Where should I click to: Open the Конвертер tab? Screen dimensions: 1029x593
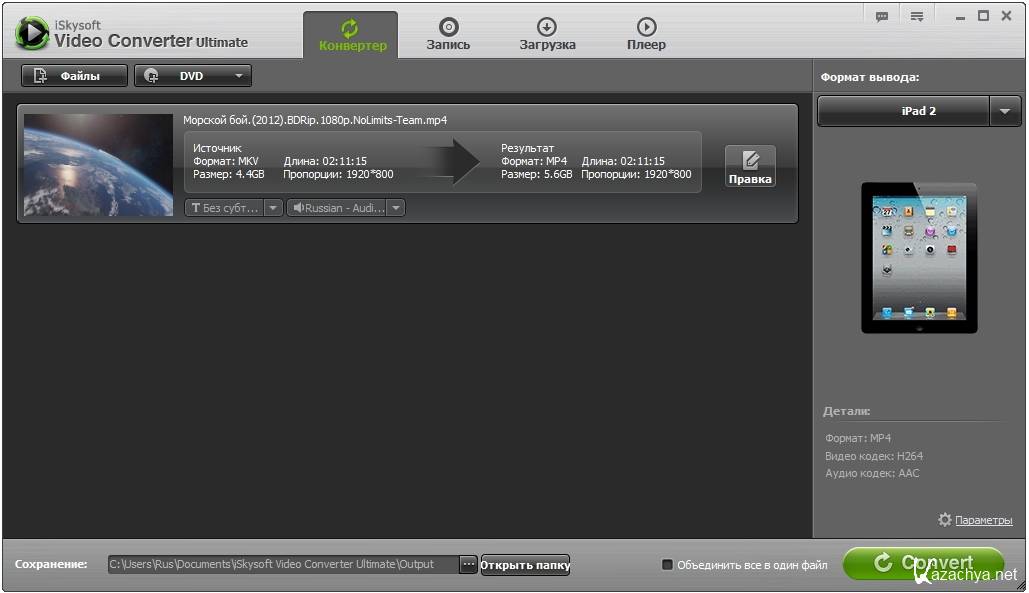[x=351, y=34]
